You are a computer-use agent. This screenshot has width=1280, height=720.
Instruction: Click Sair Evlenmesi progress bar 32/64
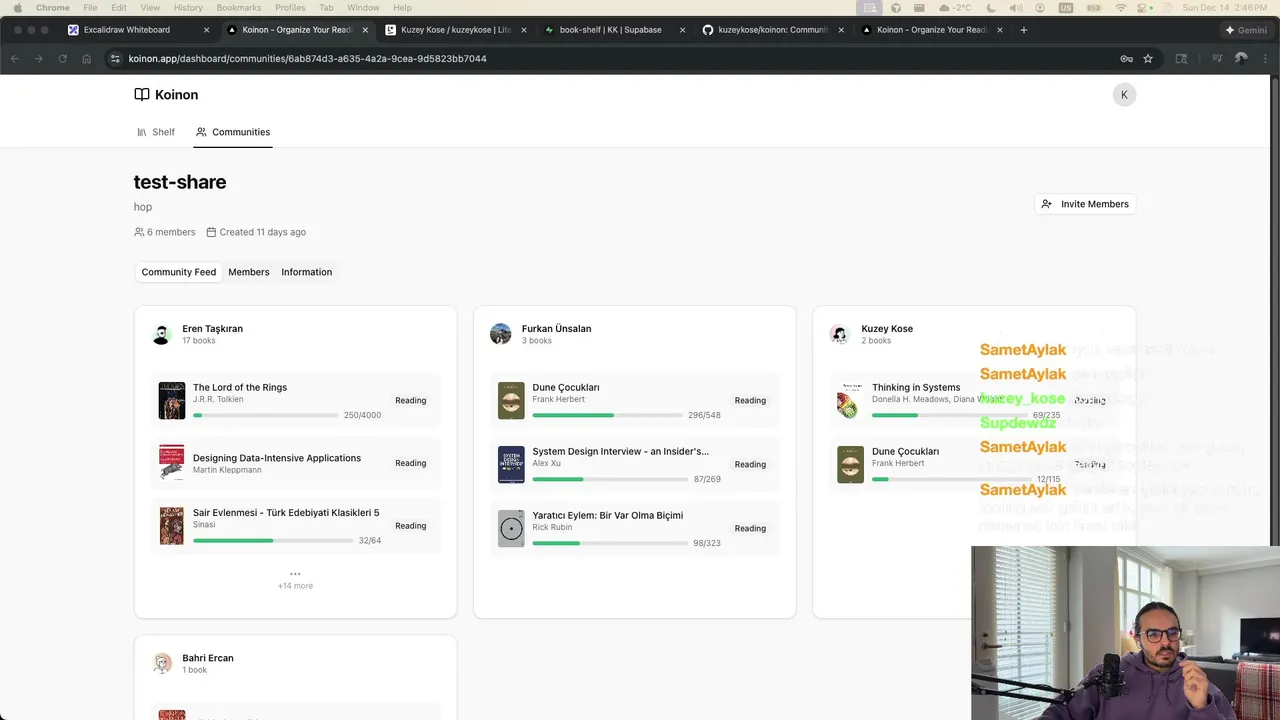pos(273,540)
